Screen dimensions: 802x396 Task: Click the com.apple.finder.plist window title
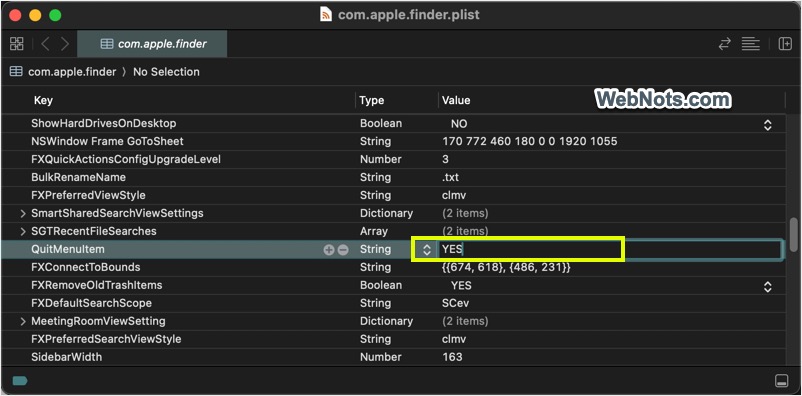[409, 14]
